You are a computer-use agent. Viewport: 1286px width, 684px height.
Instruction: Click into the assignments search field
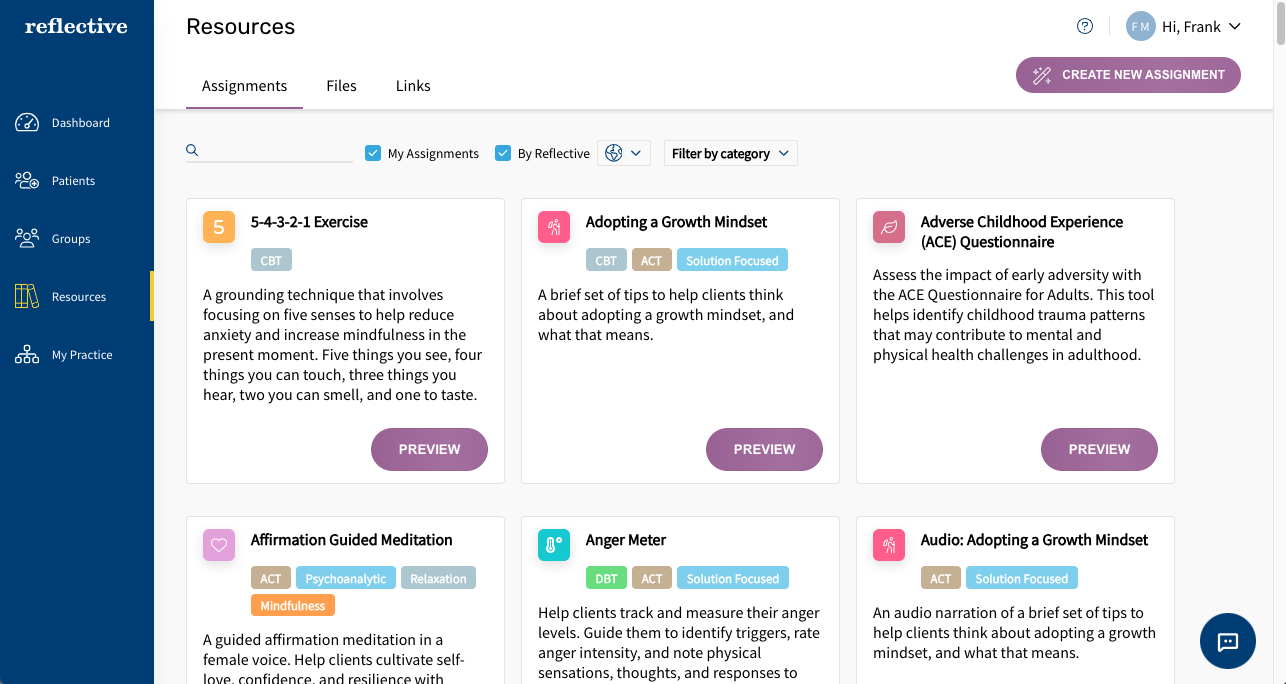pos(278,151)
